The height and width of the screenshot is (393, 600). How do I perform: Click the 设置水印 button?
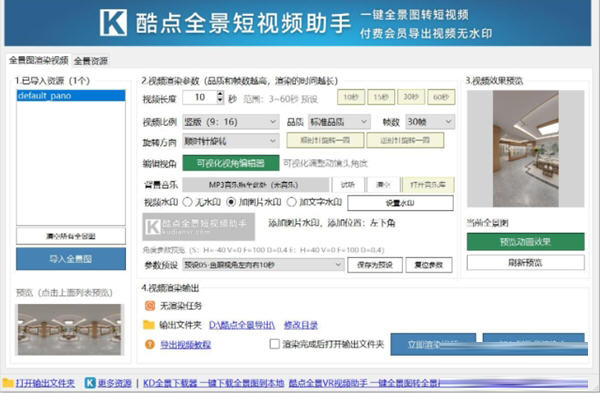click(400, 203)
